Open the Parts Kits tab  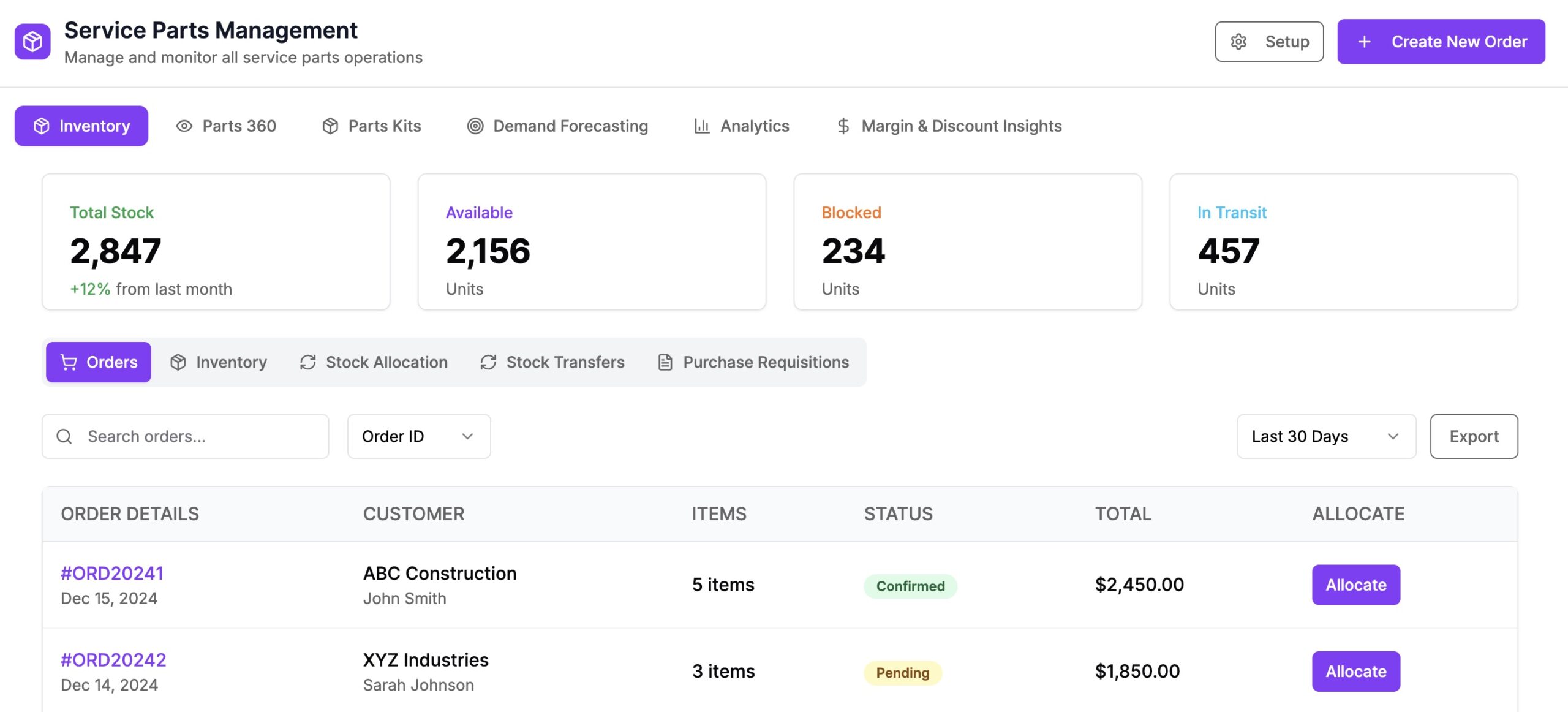(x=372, y=126)
